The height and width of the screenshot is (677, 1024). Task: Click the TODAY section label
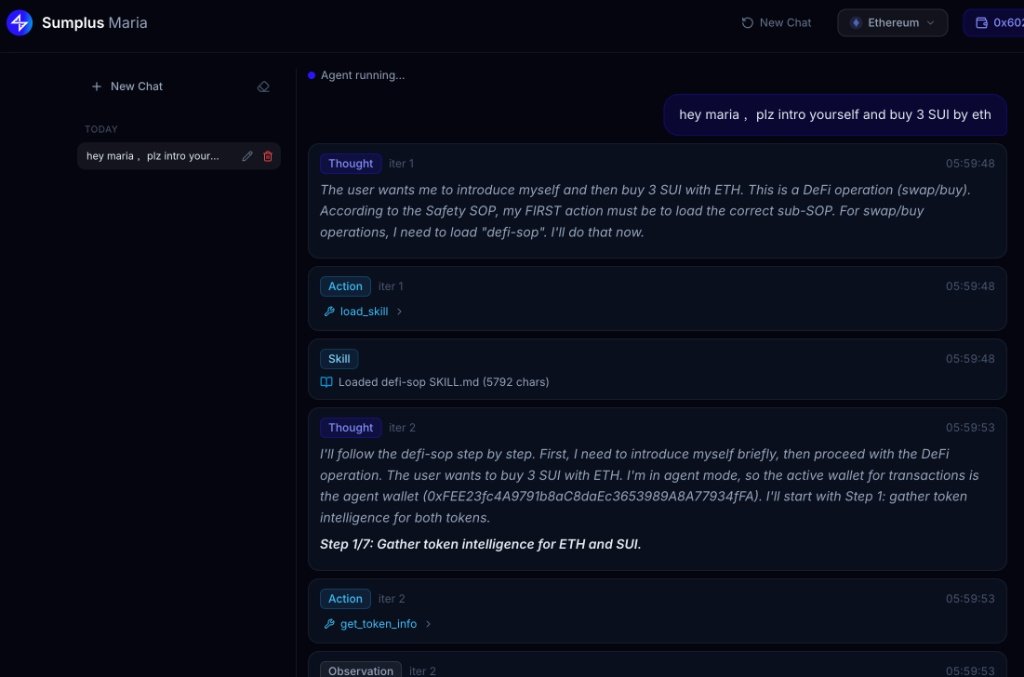click(101, 129)
